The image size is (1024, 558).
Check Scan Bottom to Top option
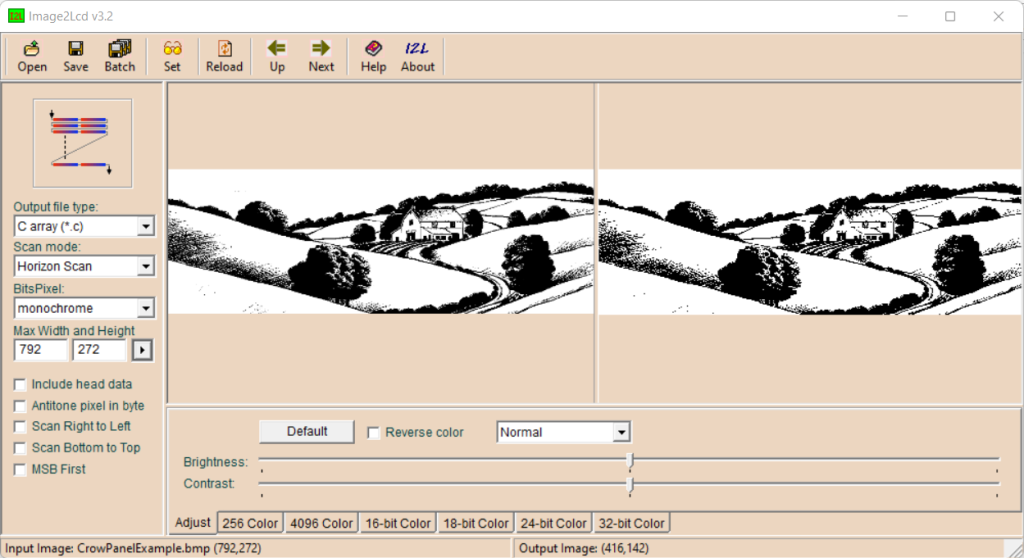click(20, 448)
